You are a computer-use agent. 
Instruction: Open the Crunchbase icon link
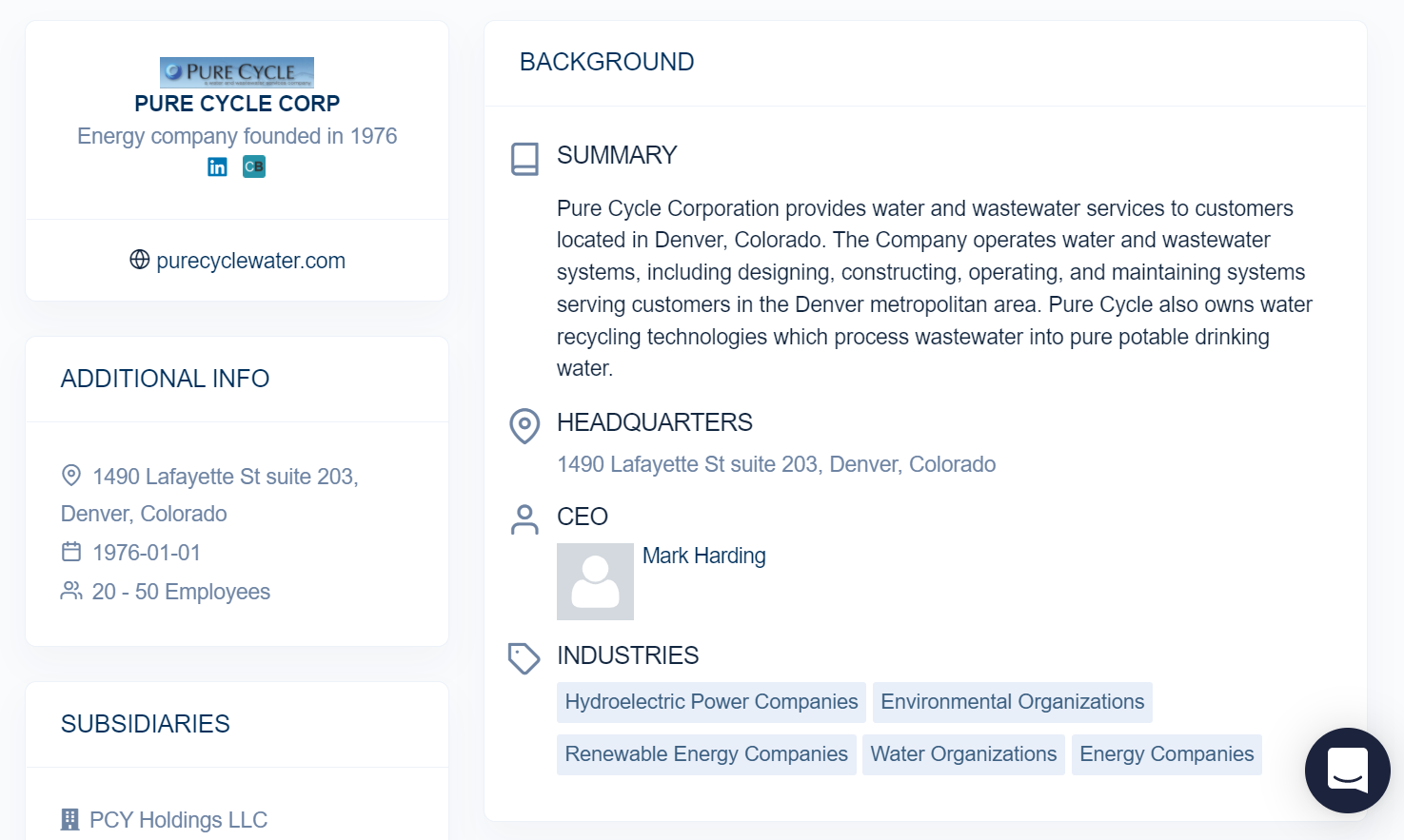pos(254,166)
